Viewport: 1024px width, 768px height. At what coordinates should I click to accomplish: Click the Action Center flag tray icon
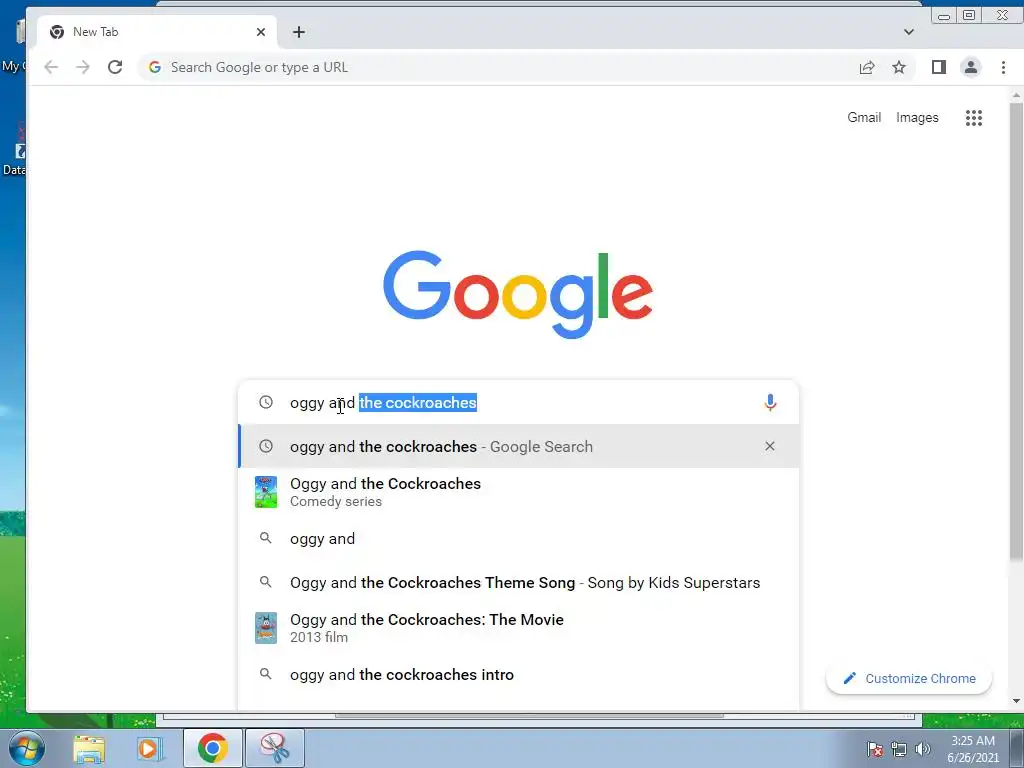874,749
